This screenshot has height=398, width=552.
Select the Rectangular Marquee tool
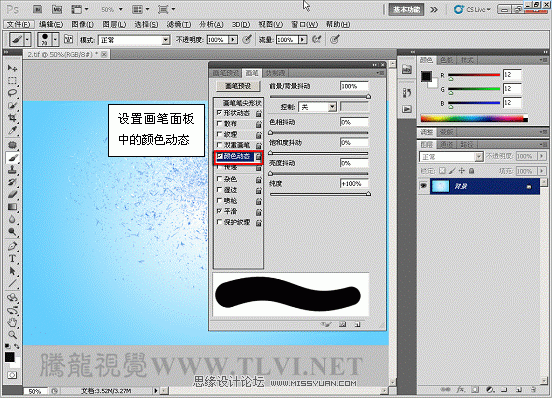[12, 81]
